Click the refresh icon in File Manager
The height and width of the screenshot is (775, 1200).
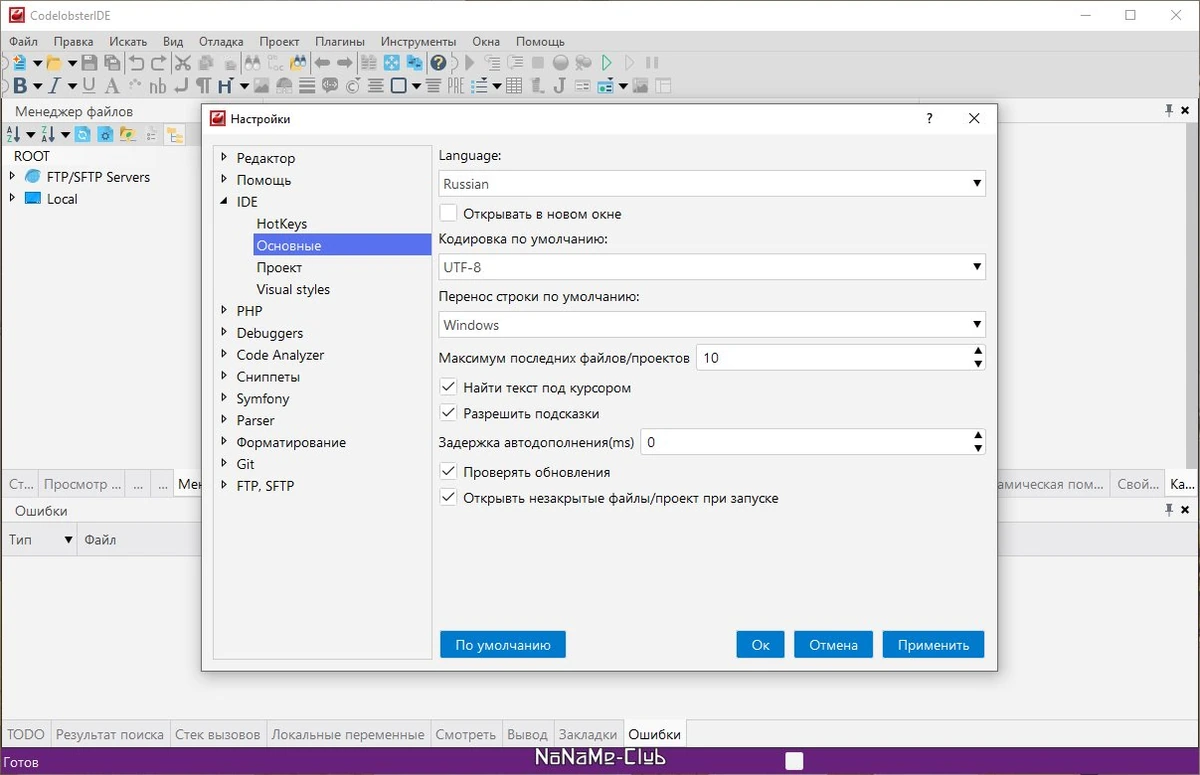(82, 134)
